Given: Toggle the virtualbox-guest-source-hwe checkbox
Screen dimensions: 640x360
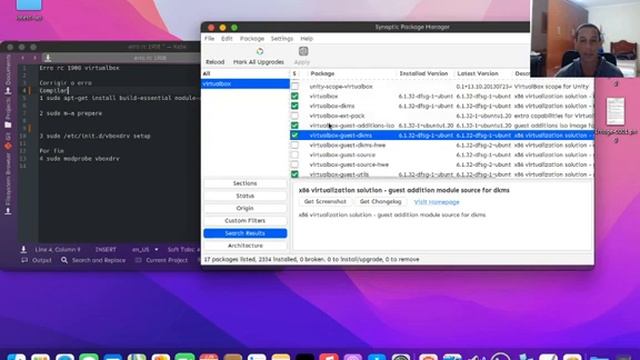Looking at the screenshot, I should [x=295, y=165].
